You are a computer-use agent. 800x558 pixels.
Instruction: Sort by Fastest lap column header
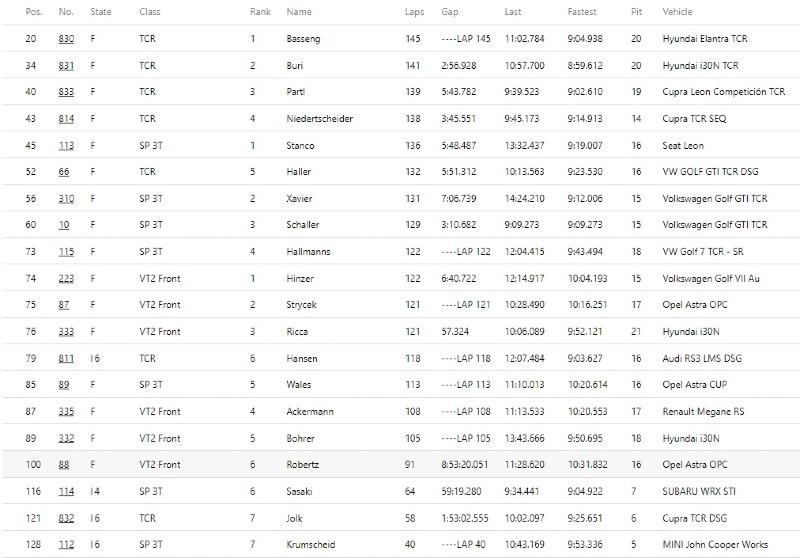pos(582,12)
